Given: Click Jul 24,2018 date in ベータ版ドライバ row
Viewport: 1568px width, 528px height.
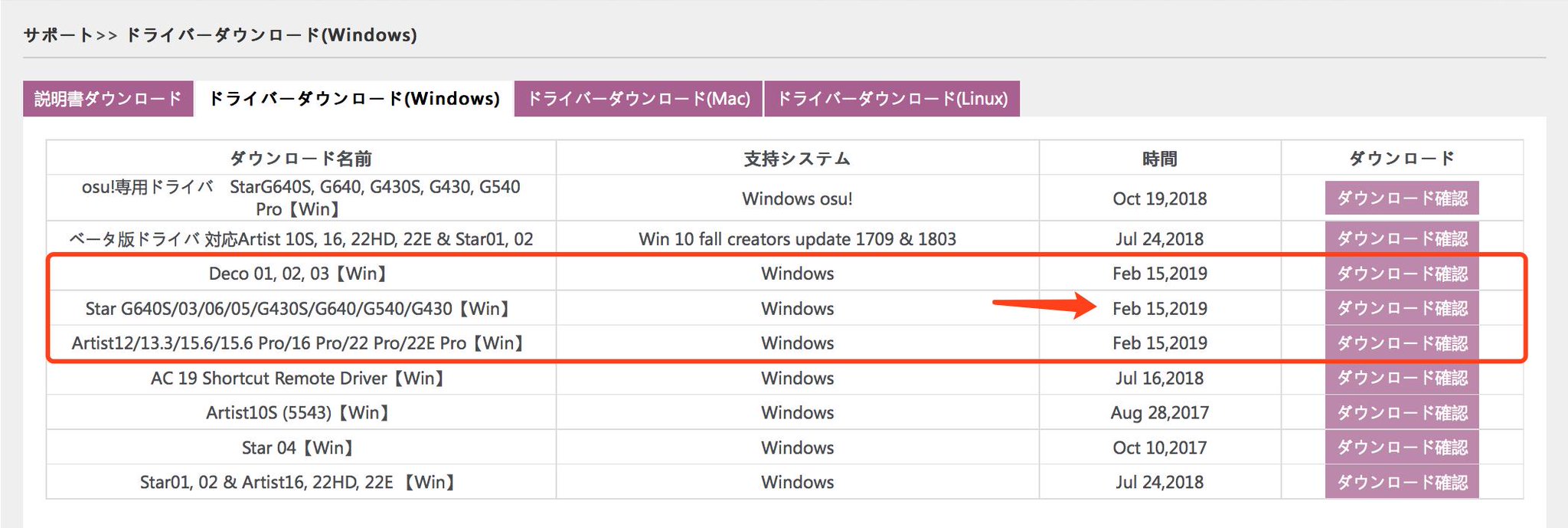Looking at the screenshot, I should pyautogui.click(x=1159, y=239).
